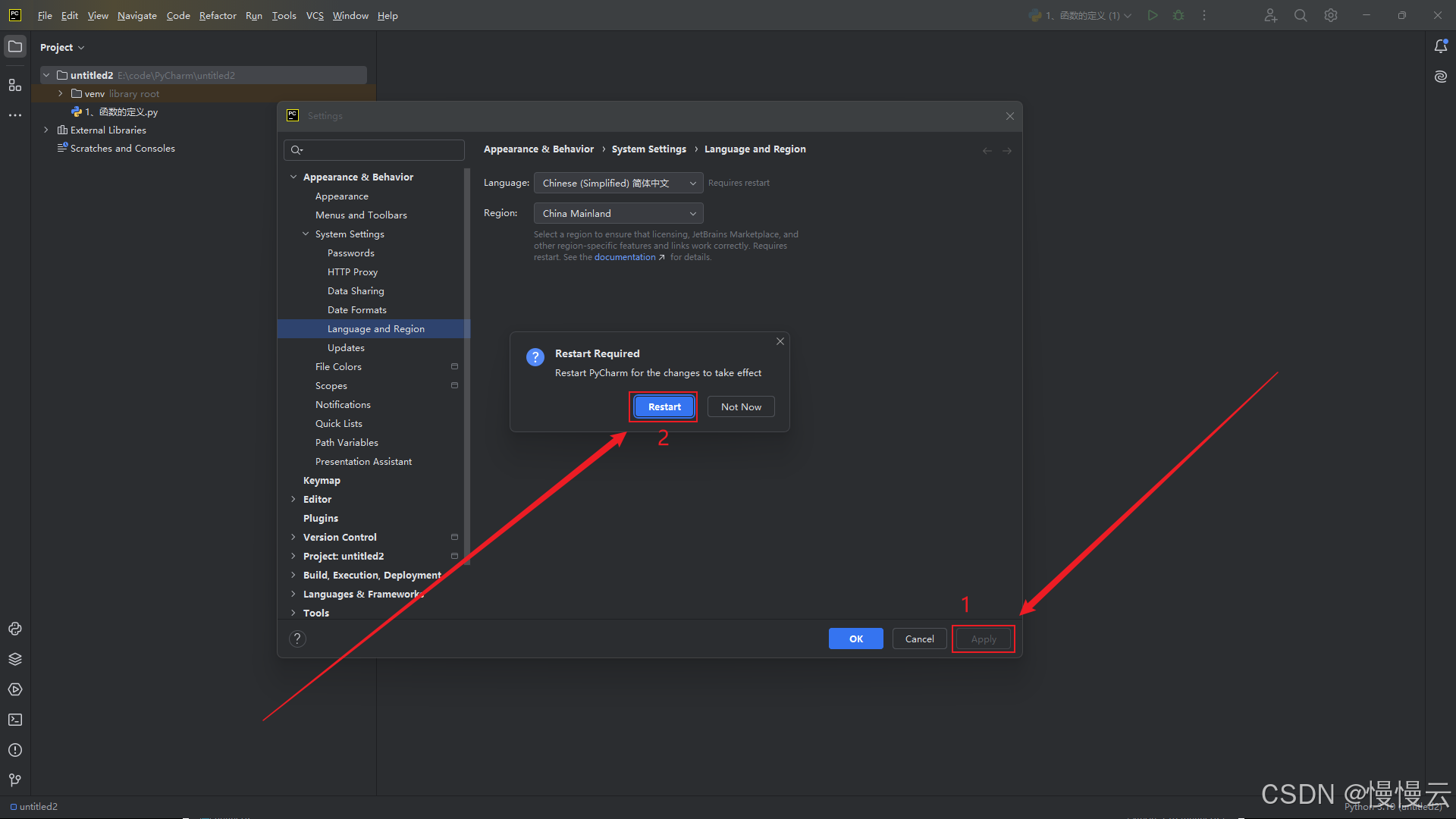The height and width of the screenshot is (819, 1456).
Task: Click the Restart button in dialog
Action: (664, 406)
